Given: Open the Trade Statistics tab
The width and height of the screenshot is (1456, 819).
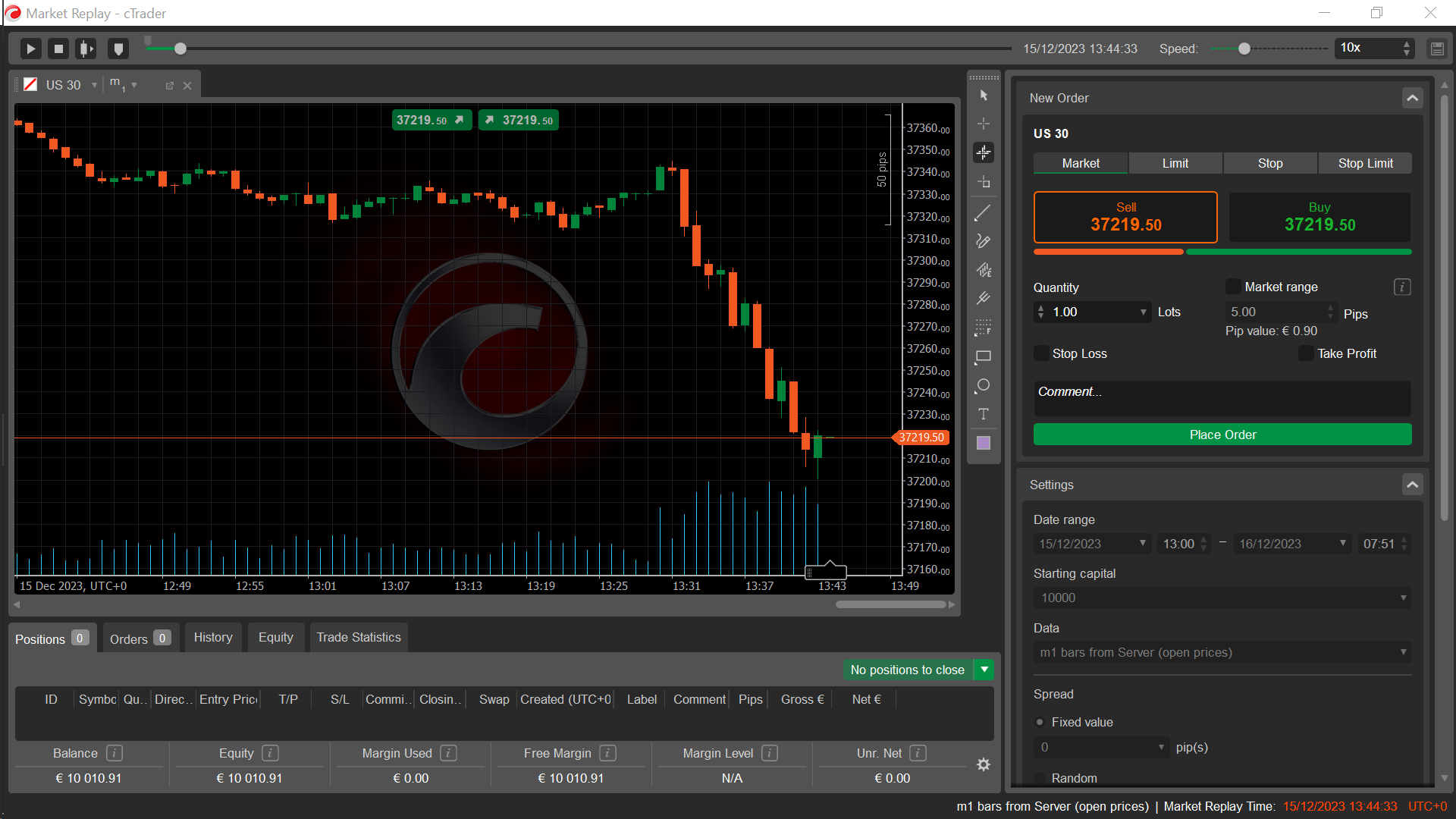Looking at the screenshot, I should pos(359,638).
